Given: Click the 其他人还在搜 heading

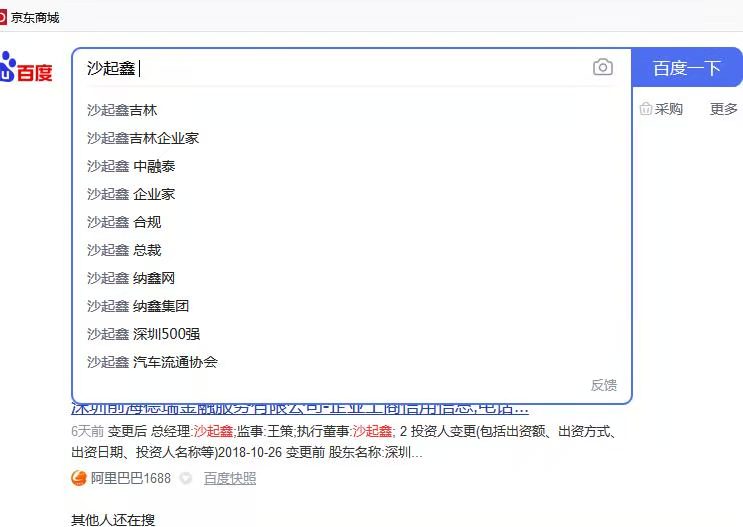Looking at the screenshot, I should coord(113,520).
